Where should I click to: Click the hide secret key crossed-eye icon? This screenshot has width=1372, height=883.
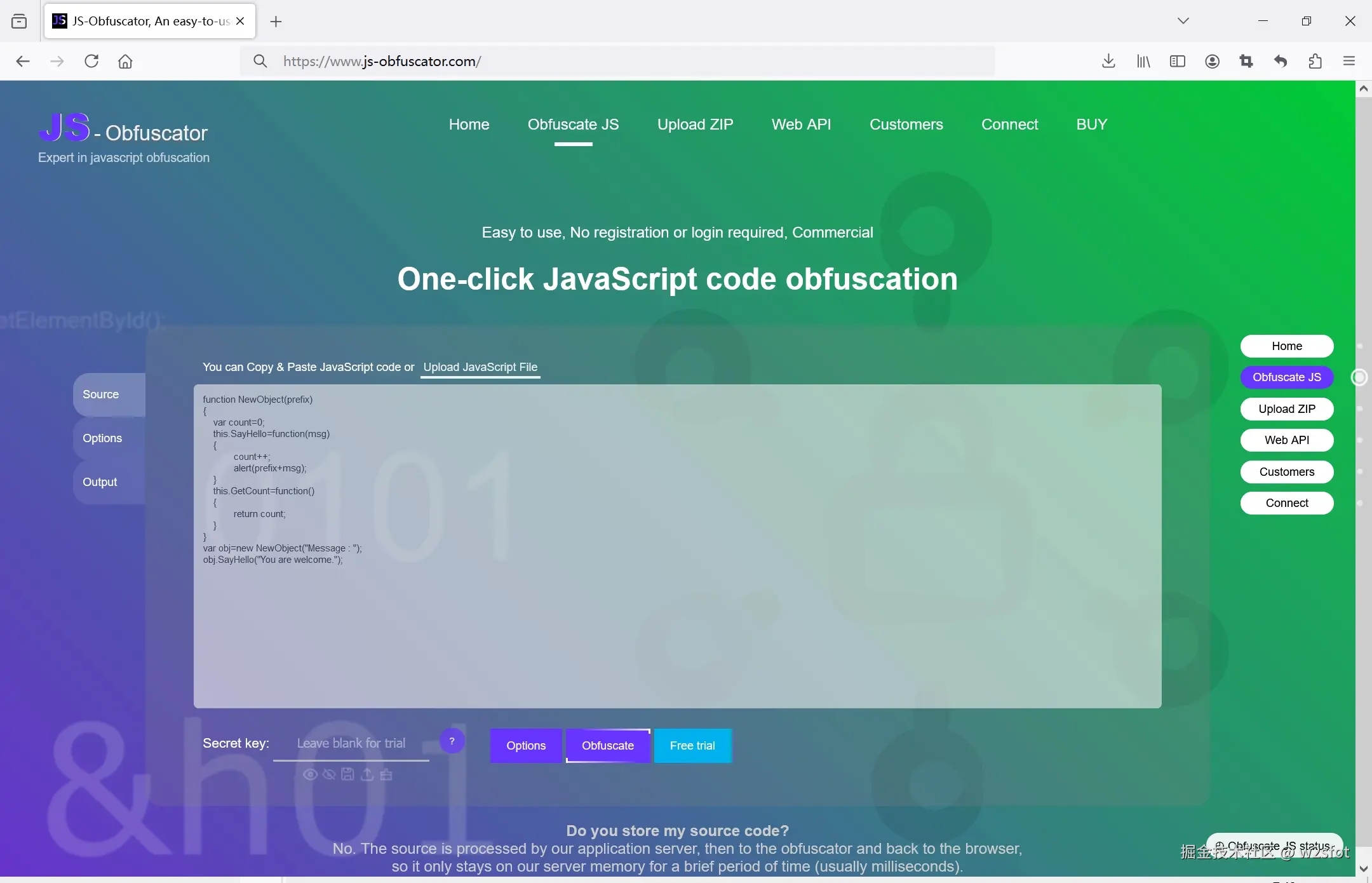point(329,774)
